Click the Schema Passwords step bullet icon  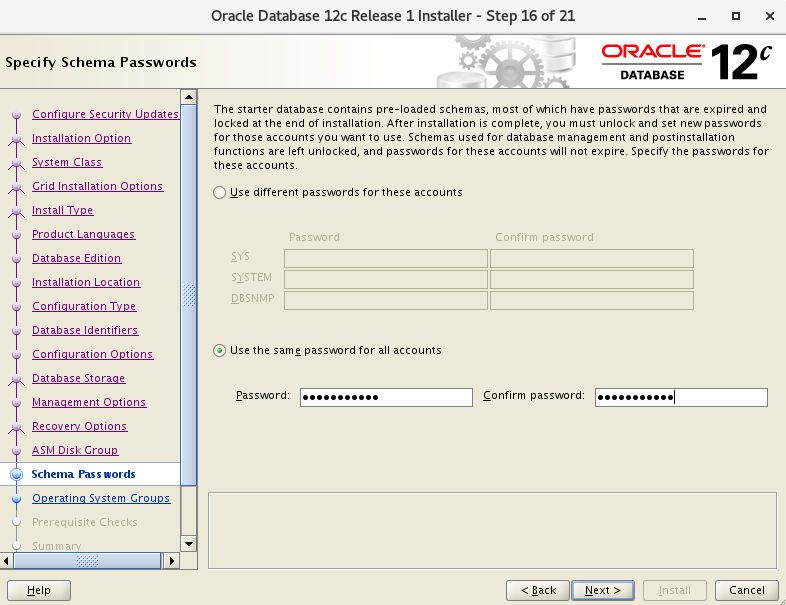click(16, 474)
